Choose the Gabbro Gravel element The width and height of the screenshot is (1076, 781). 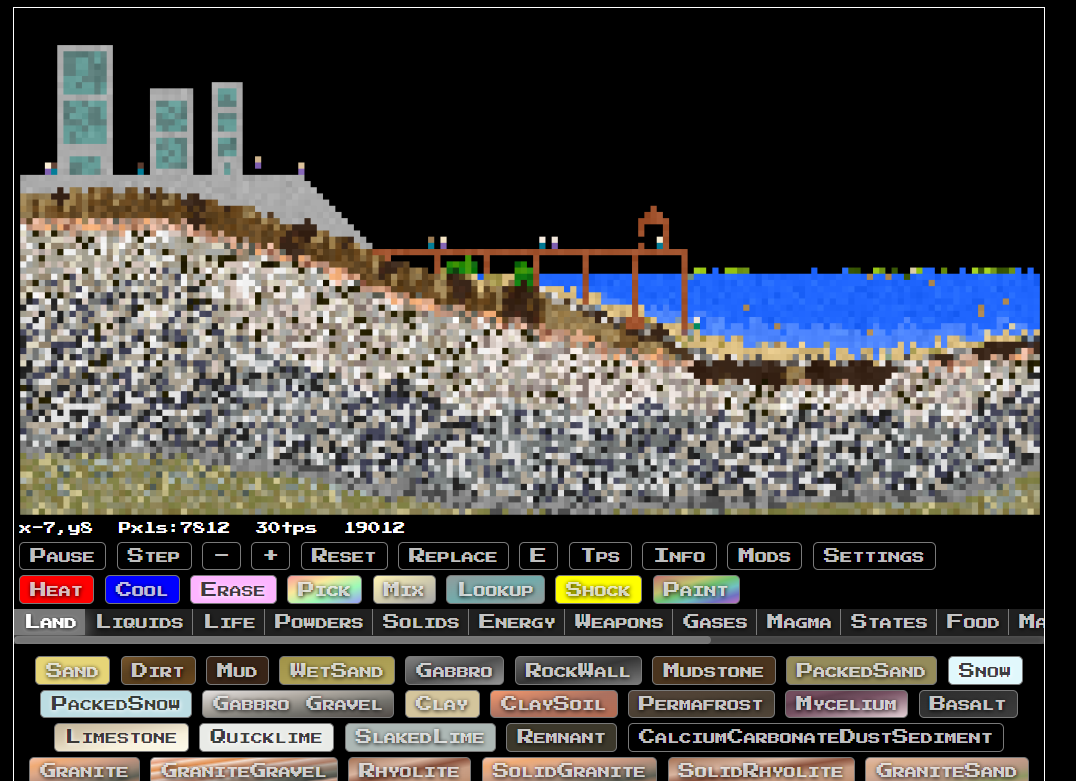tap(298, 704)
